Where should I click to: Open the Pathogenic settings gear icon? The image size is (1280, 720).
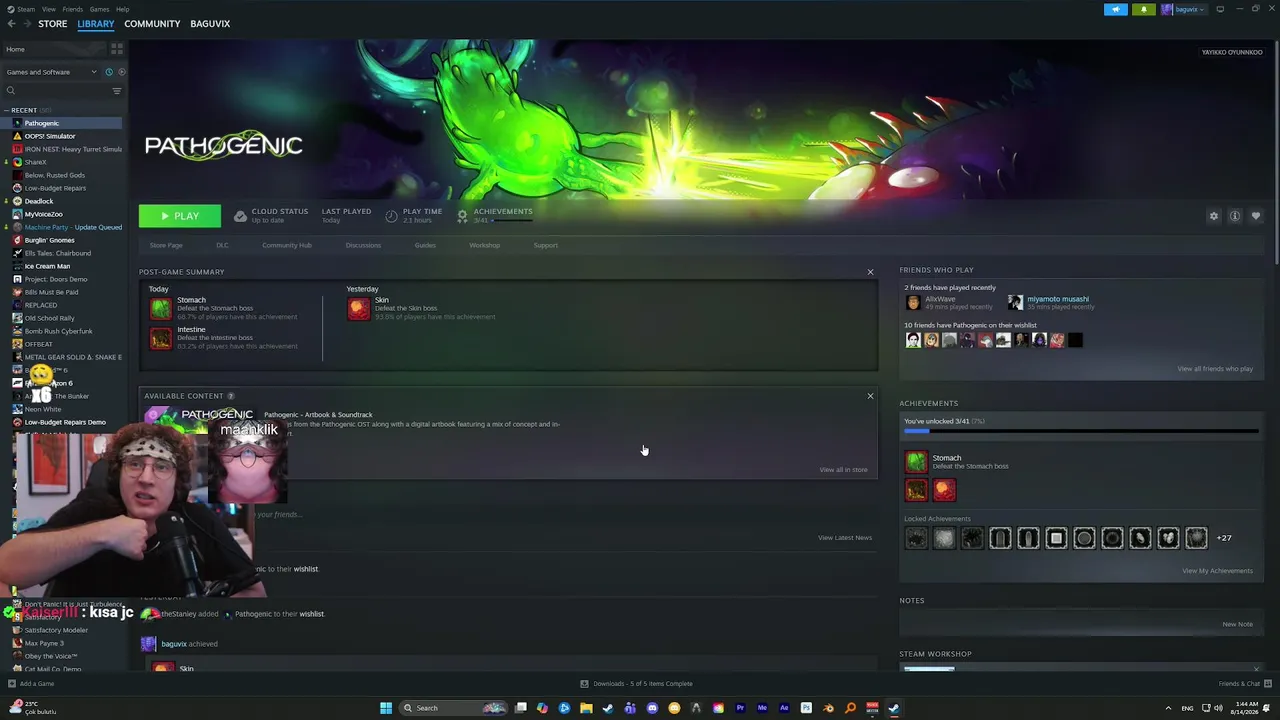pyautogui.click(x=1214, y=216)
